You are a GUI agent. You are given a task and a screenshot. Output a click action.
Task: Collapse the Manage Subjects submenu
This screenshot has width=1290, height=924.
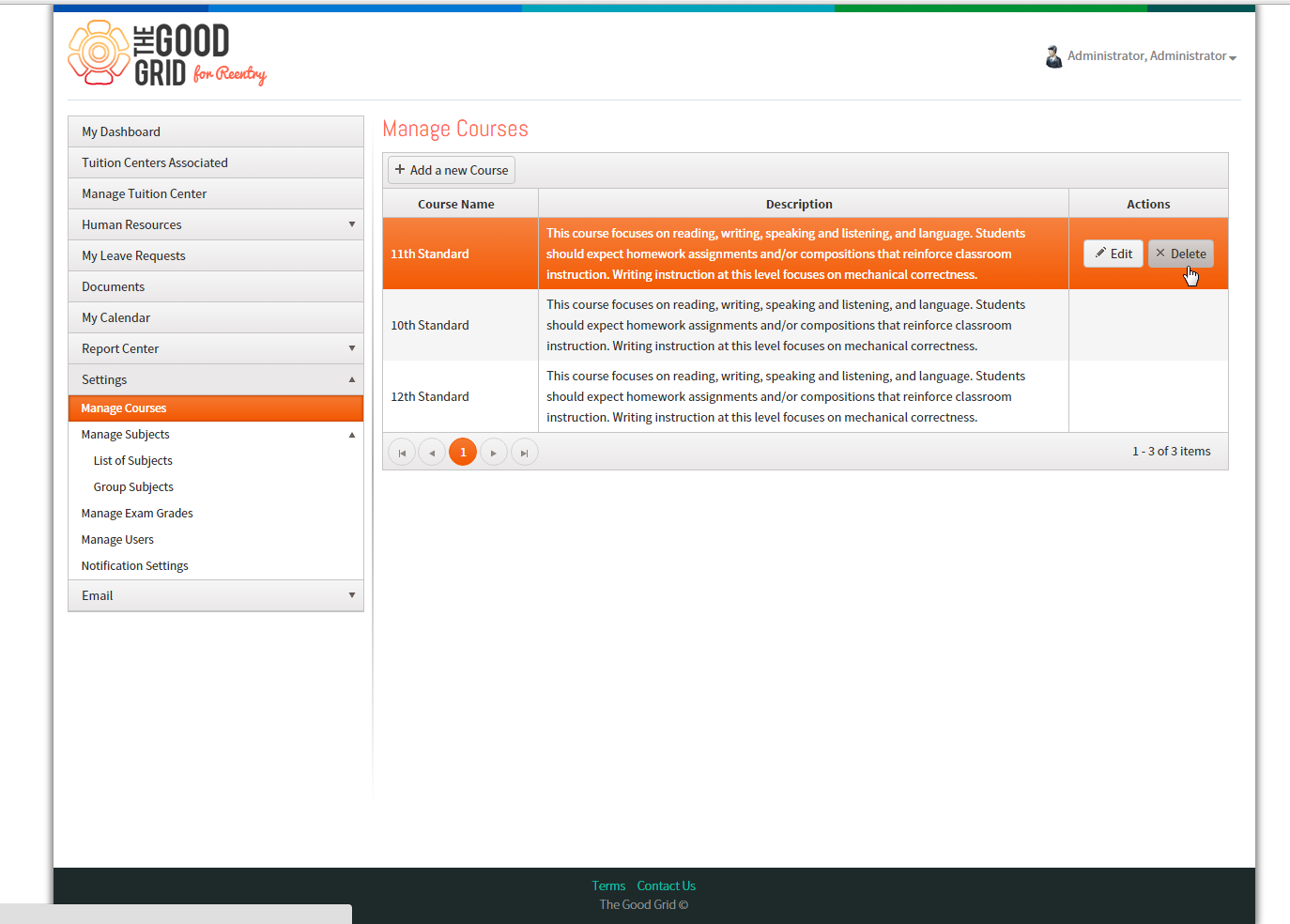click(x=216, y=435)
